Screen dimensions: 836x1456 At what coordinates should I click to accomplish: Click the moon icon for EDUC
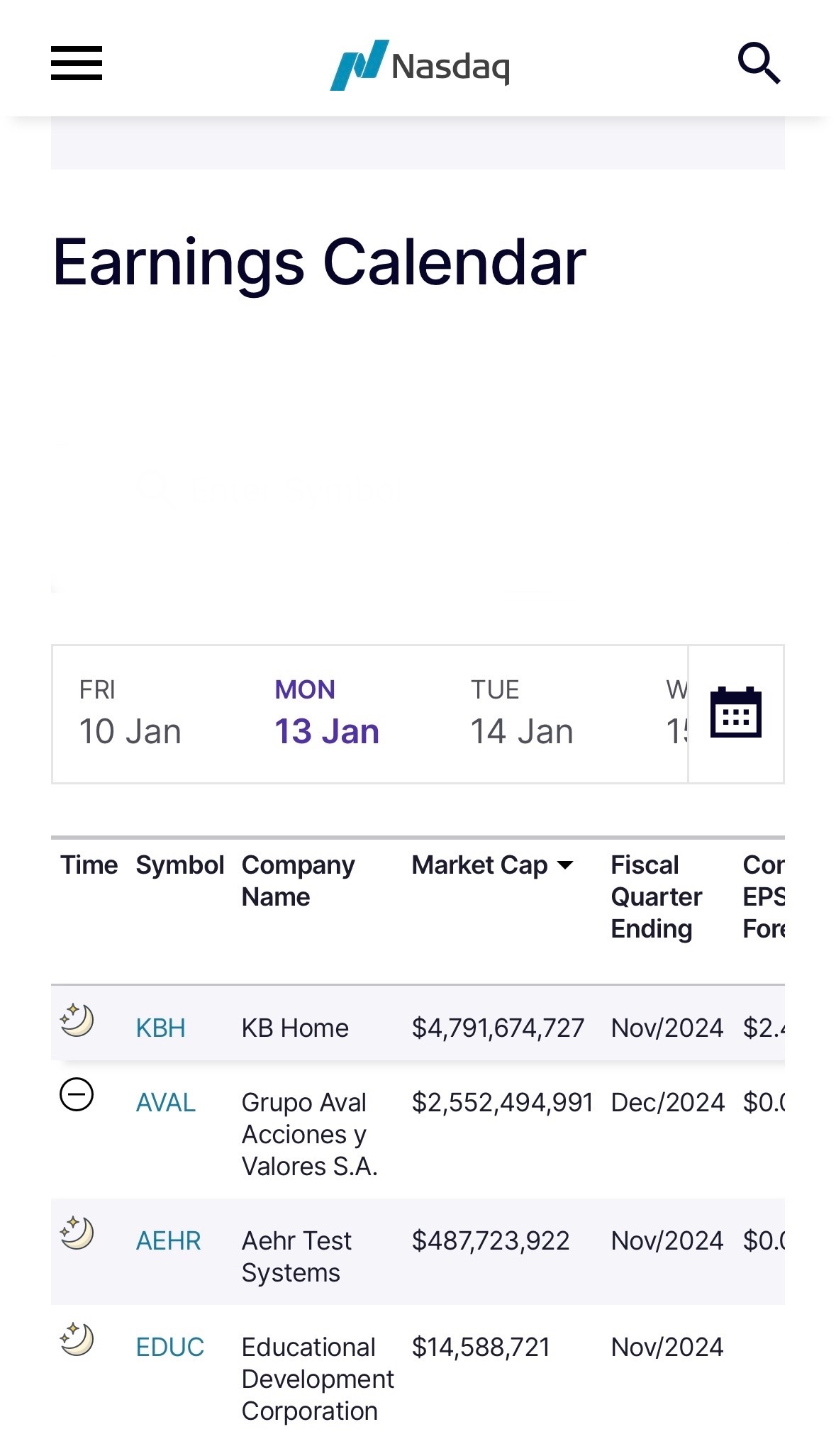(x=77, y=1339)
